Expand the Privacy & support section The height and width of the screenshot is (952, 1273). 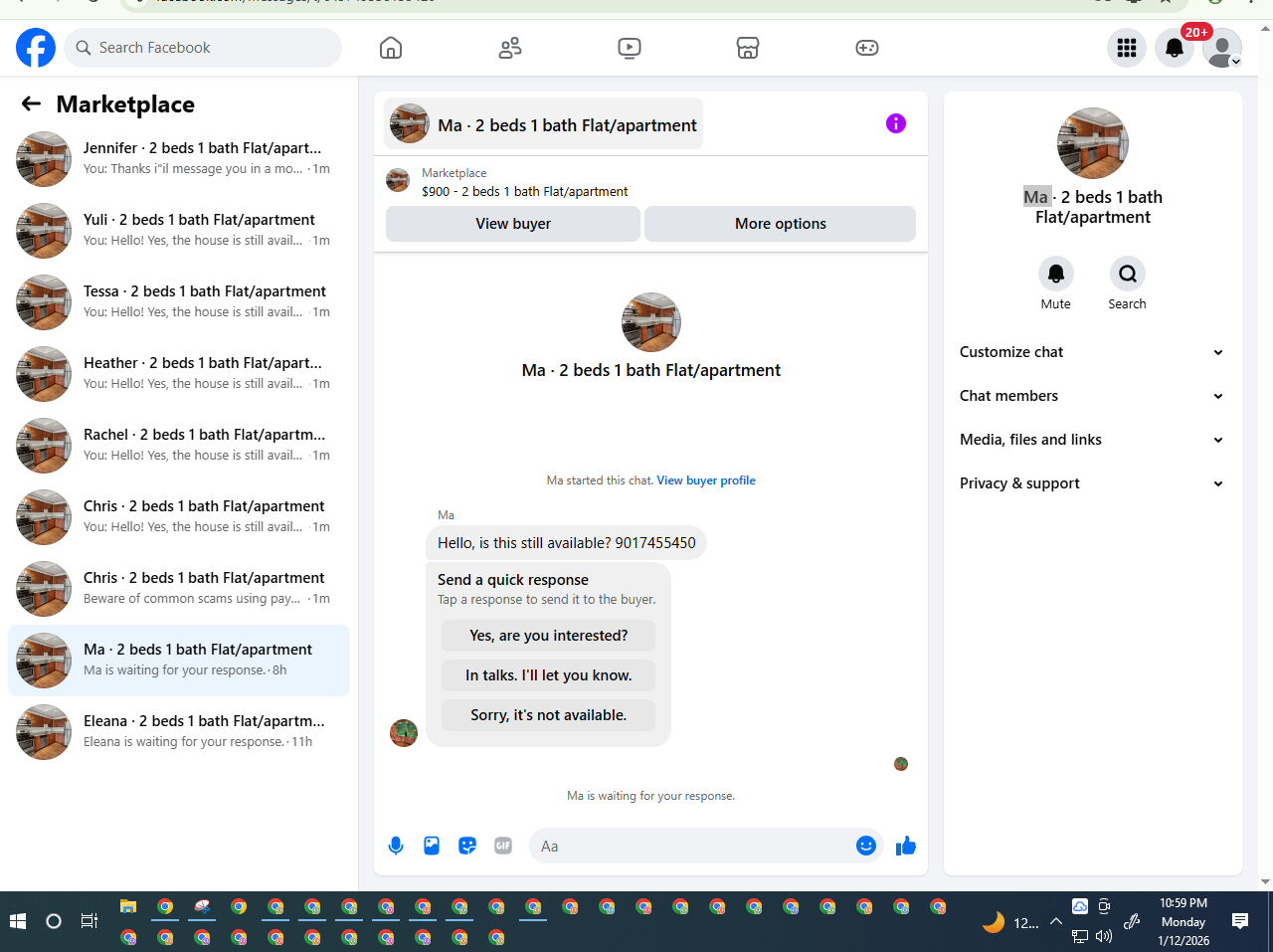point(1092,483)
